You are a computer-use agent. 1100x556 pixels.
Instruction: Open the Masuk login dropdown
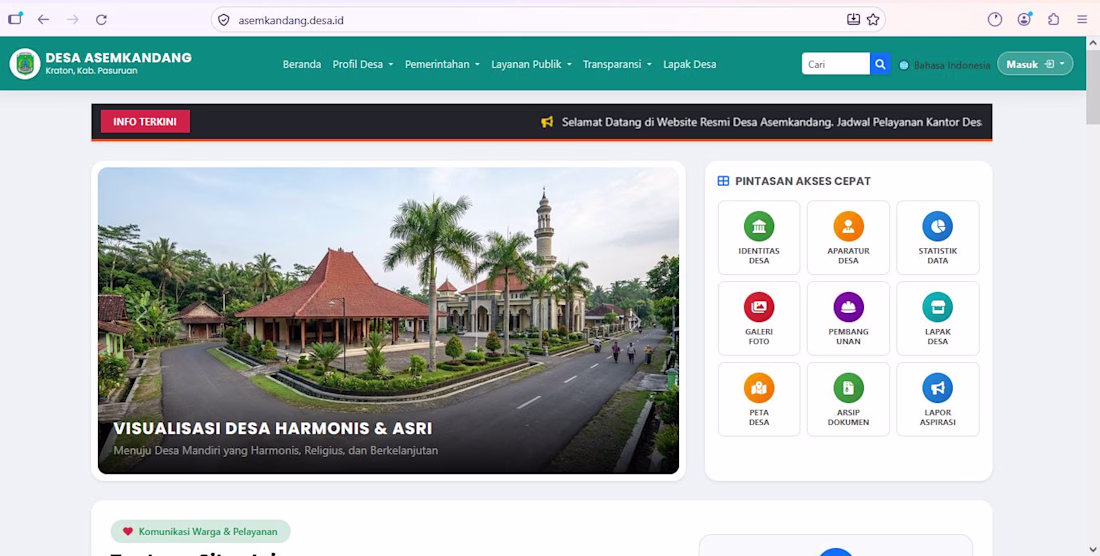point(1035,64)
